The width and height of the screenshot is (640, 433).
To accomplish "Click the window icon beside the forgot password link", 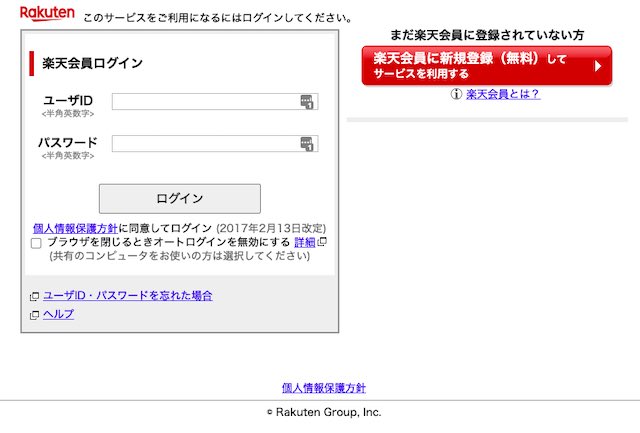I will click(35, 296).
